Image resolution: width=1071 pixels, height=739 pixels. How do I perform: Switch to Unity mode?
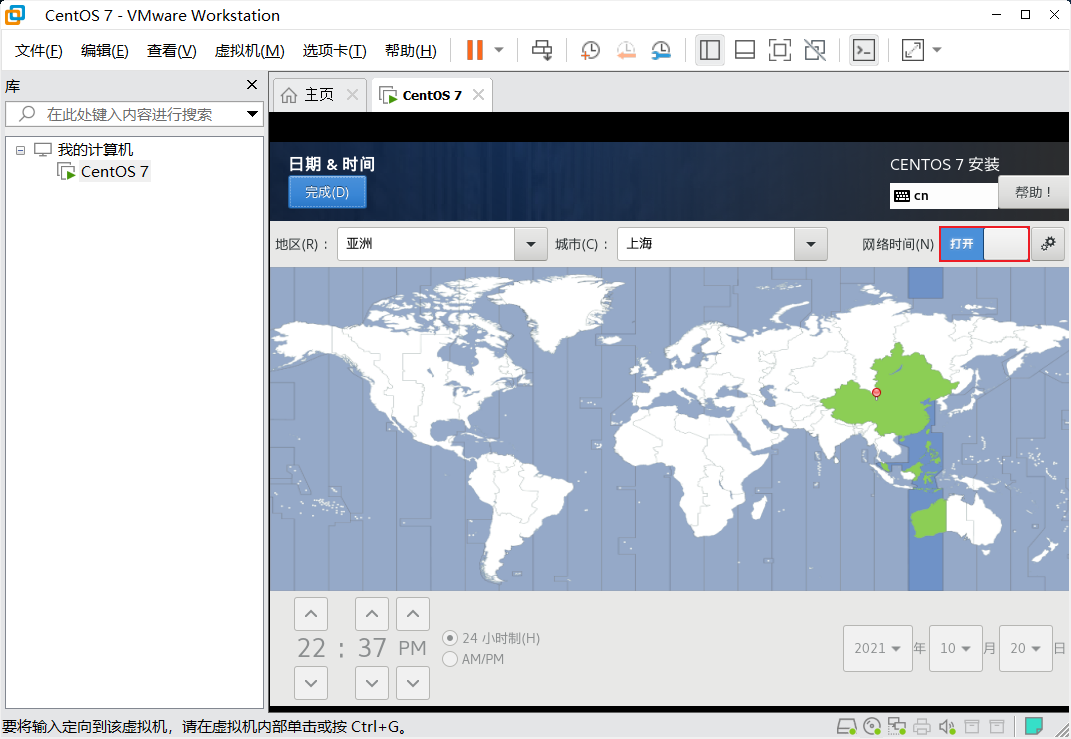coord(814,50)
